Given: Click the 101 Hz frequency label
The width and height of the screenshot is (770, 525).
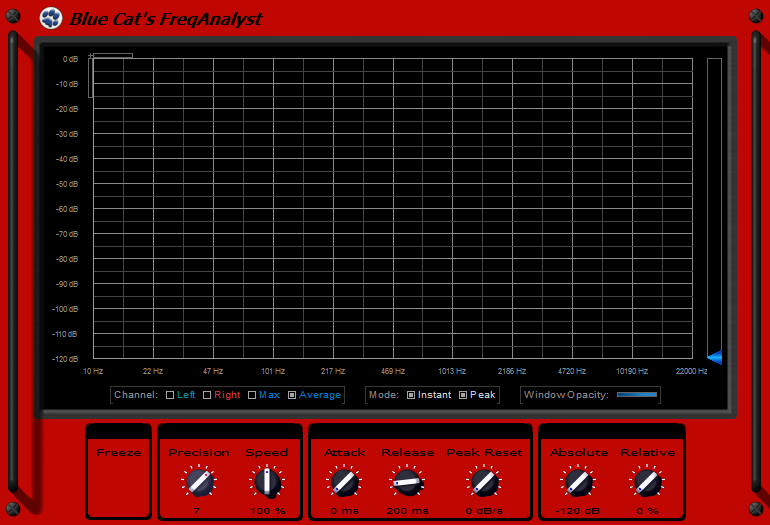Looking at the screenshot, I should coord(273,371).
